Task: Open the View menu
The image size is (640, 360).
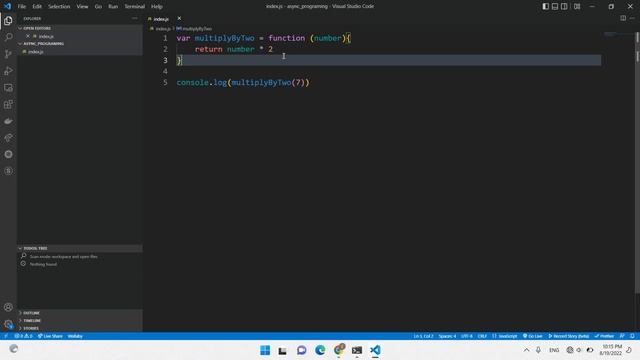Action: [x=82, y=7]
